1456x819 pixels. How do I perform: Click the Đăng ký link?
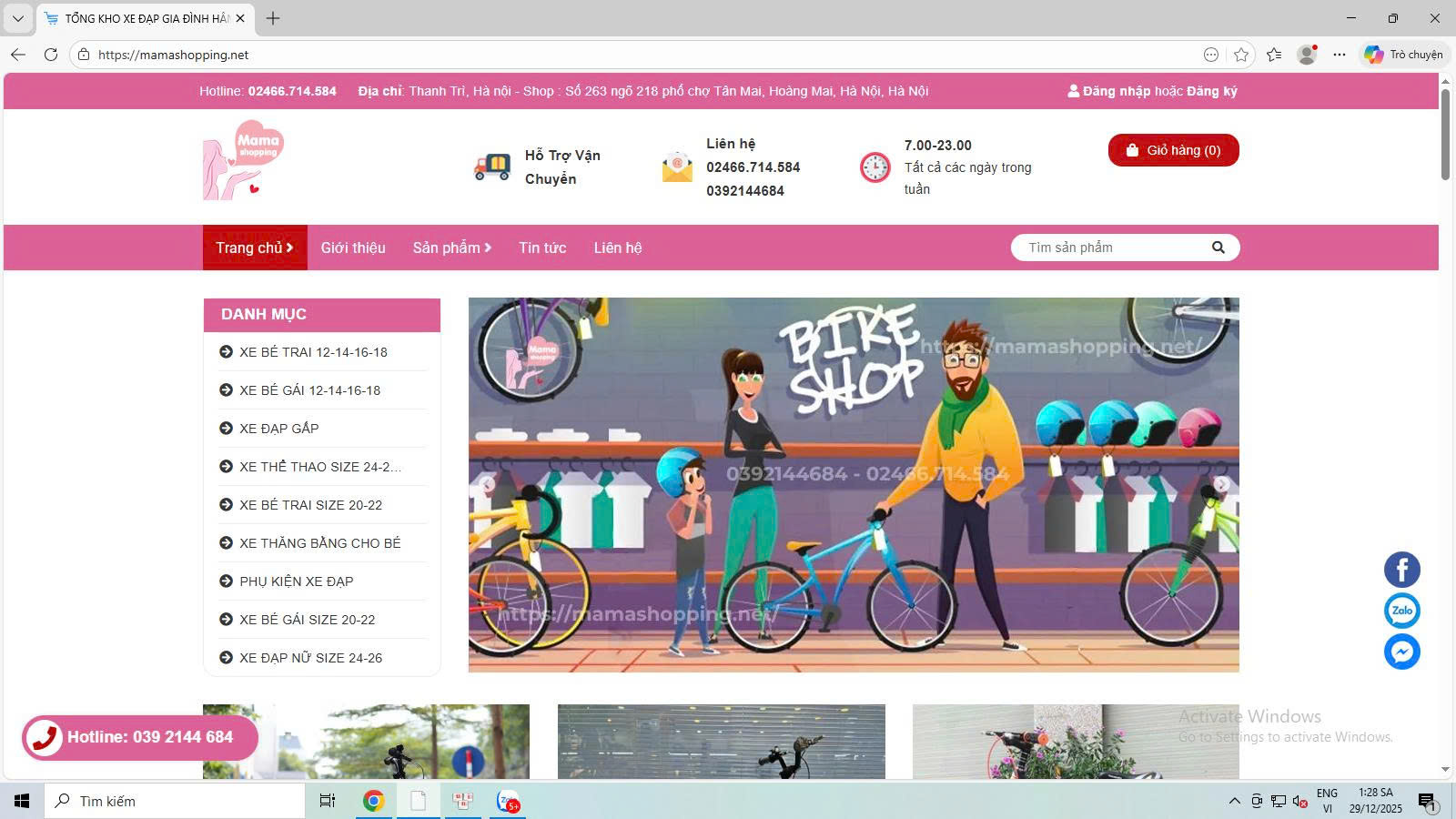click(x=1210, y=91)
